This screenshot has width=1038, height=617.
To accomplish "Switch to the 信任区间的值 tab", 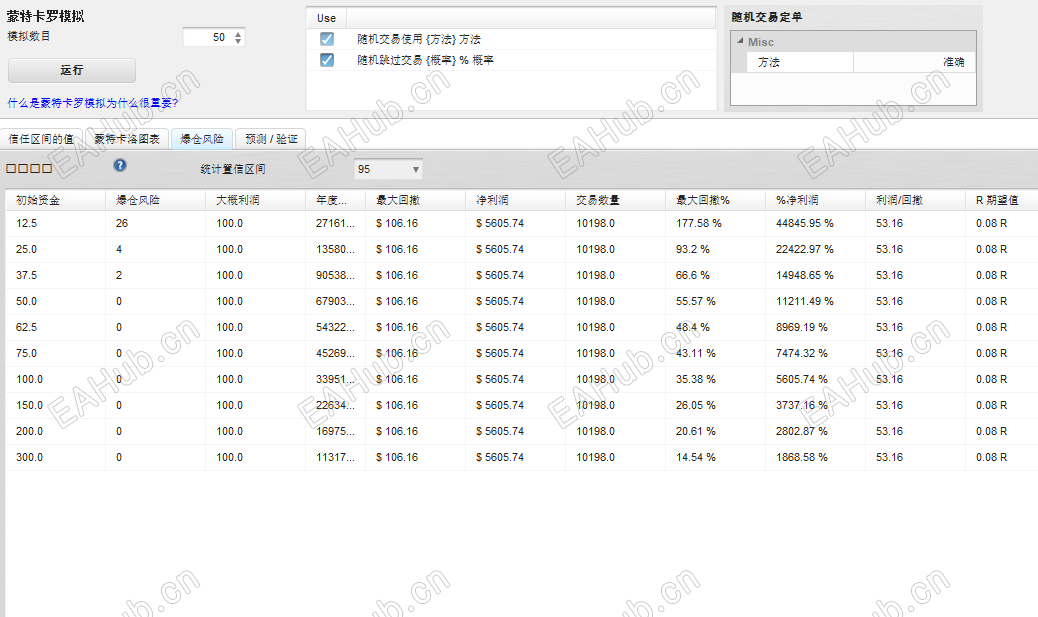I will (41, 139).
